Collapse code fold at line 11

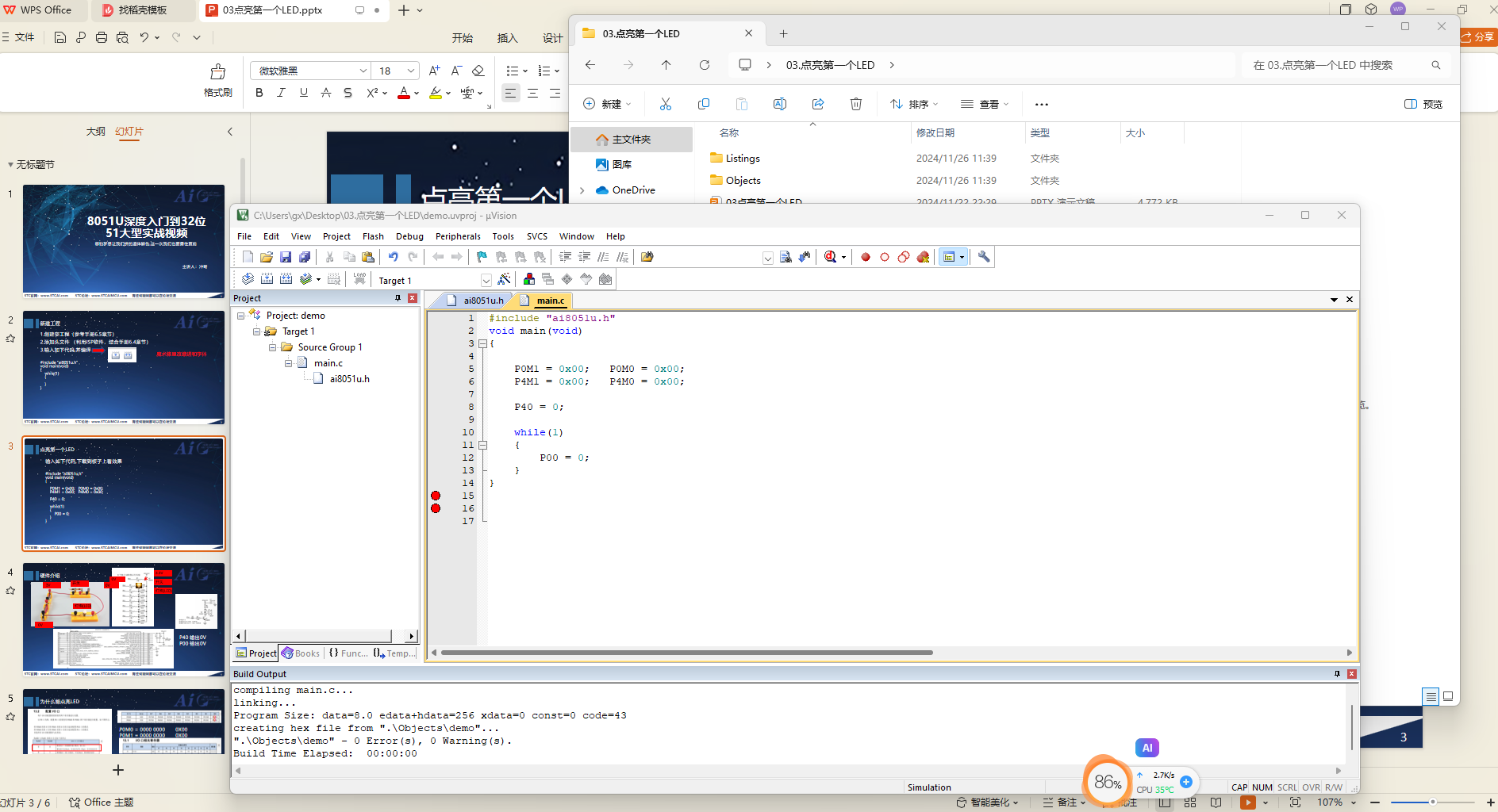pos(482,445)
